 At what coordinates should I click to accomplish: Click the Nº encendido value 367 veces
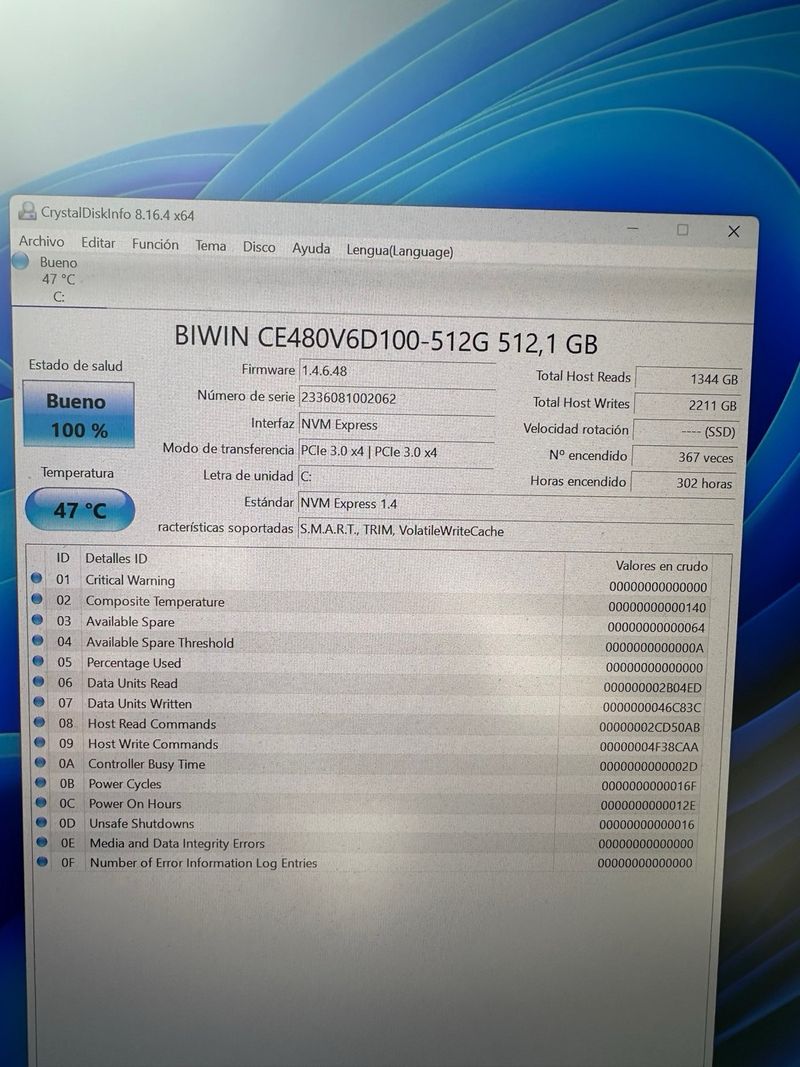[685, 457]
